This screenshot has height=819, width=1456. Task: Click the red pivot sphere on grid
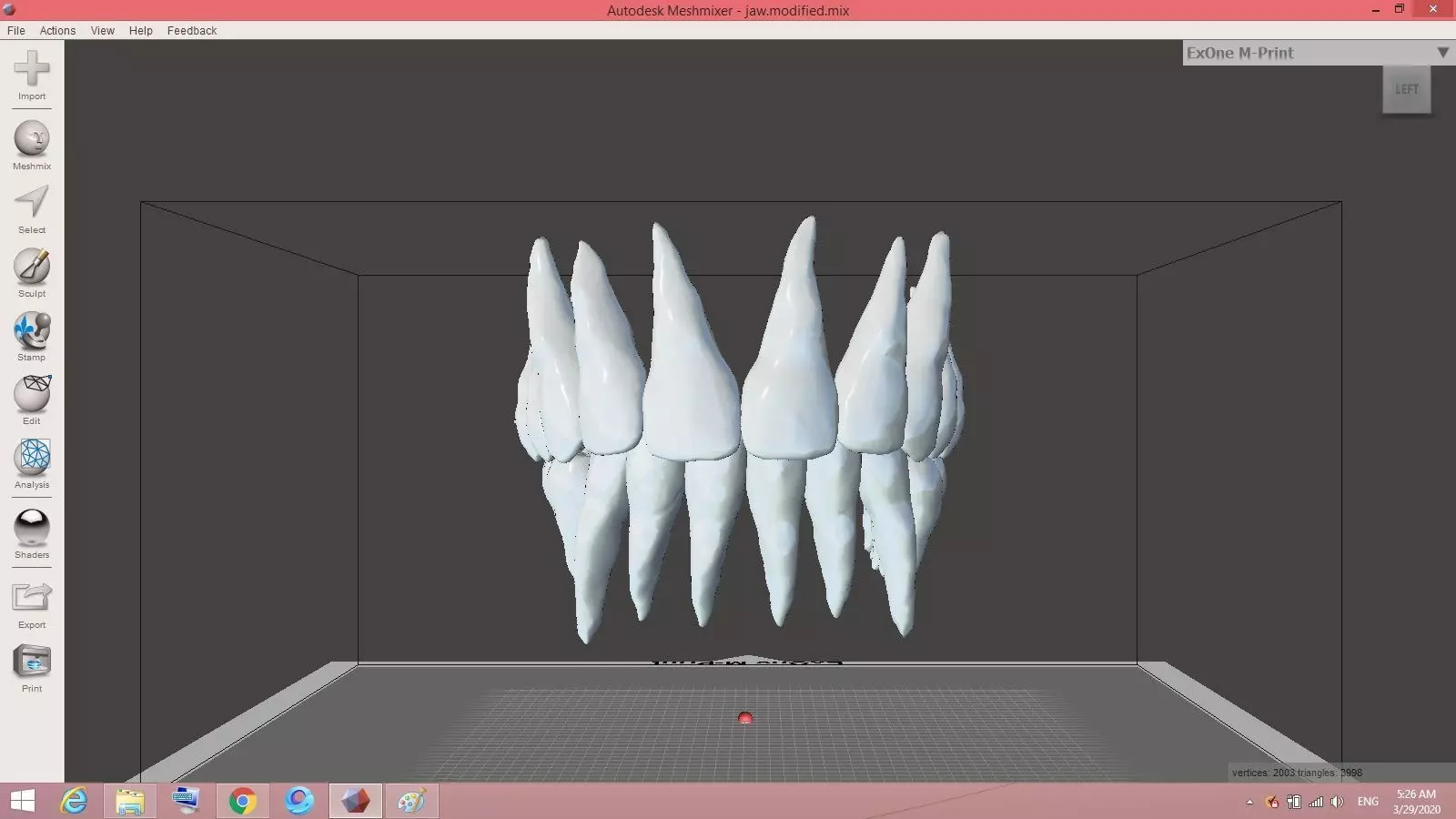tap(745, 718)
